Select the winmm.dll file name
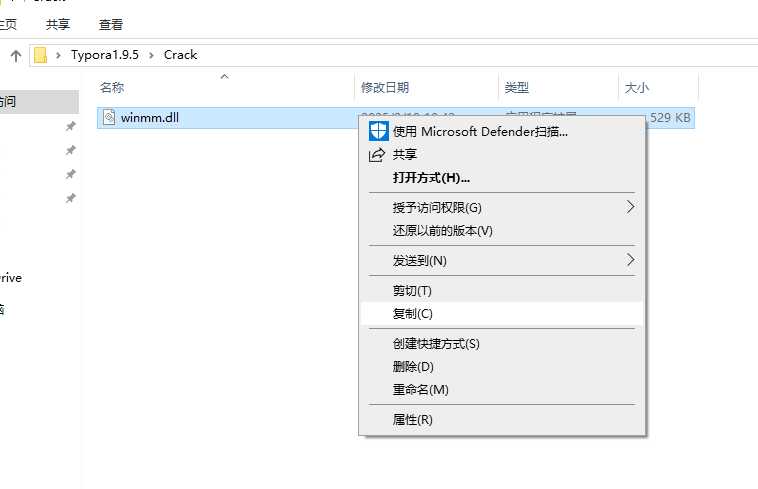The height and width of the screenshot is (489, 758). tap(150, 117)
